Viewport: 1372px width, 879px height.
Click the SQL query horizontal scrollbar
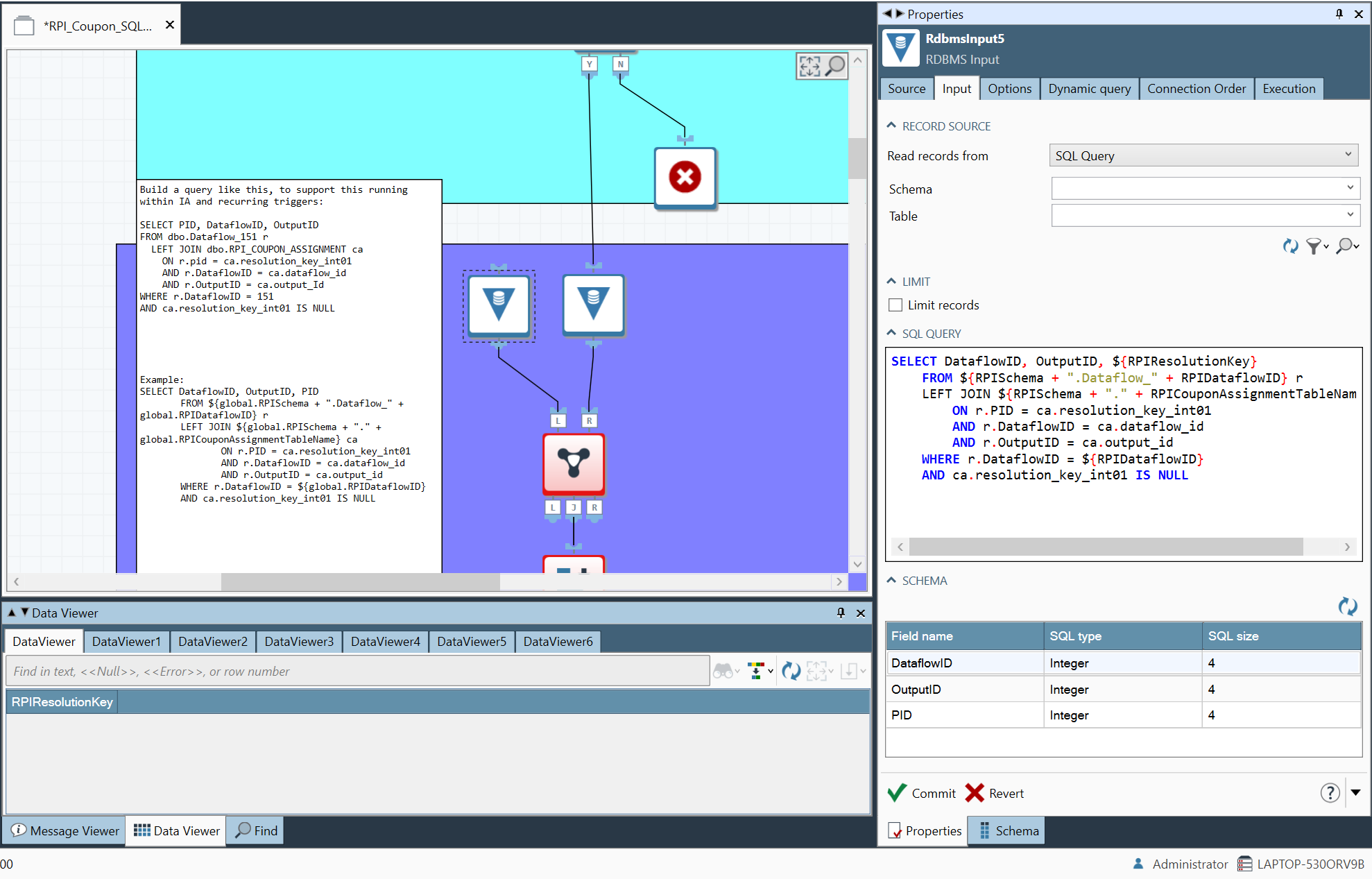click(x=1106, y=547)
